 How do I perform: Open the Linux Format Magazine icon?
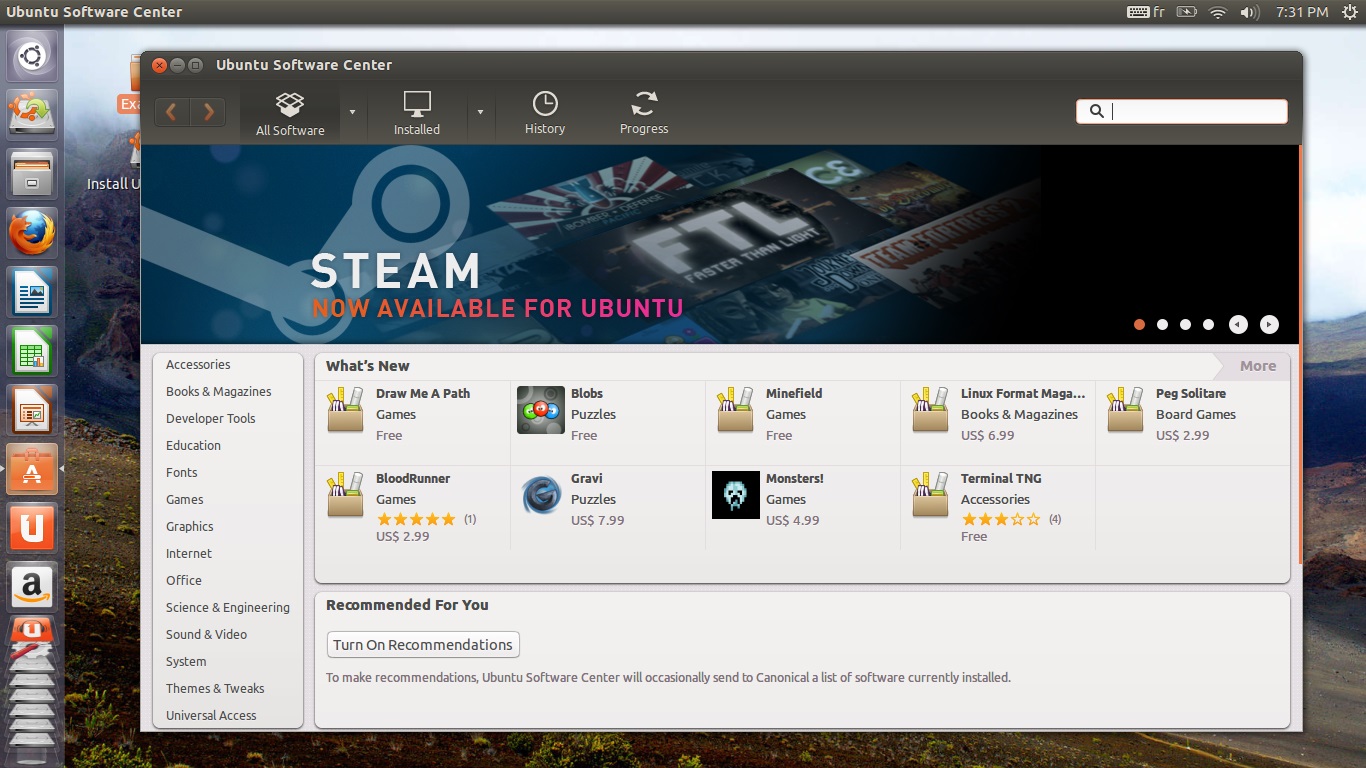930,409
